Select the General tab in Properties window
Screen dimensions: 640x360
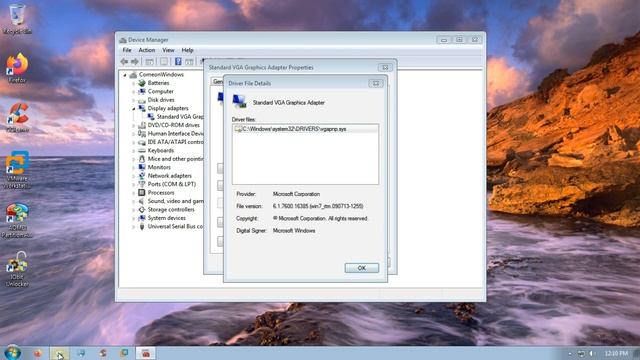pos(218,82)
